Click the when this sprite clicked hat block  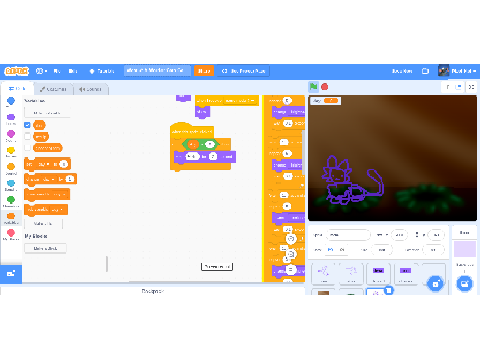click(191, 131)
